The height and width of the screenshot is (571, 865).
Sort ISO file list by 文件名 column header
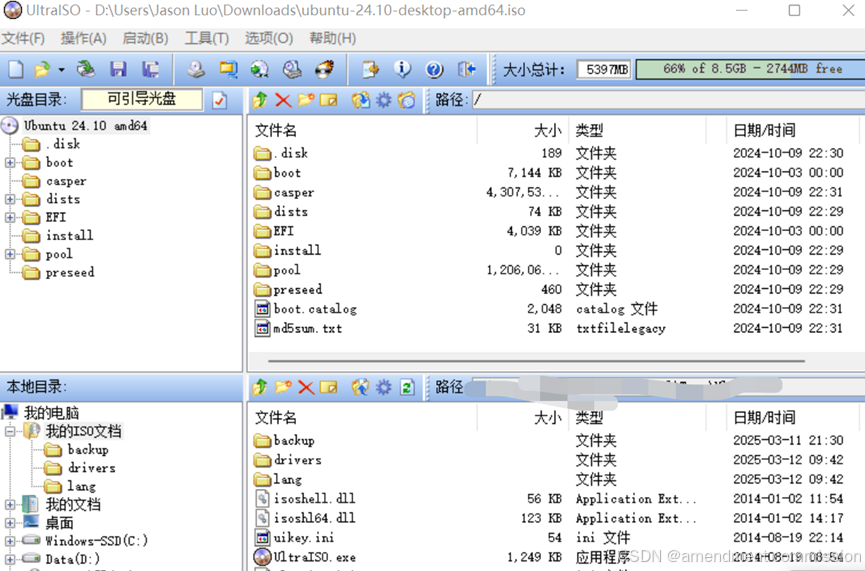[363, 131]
